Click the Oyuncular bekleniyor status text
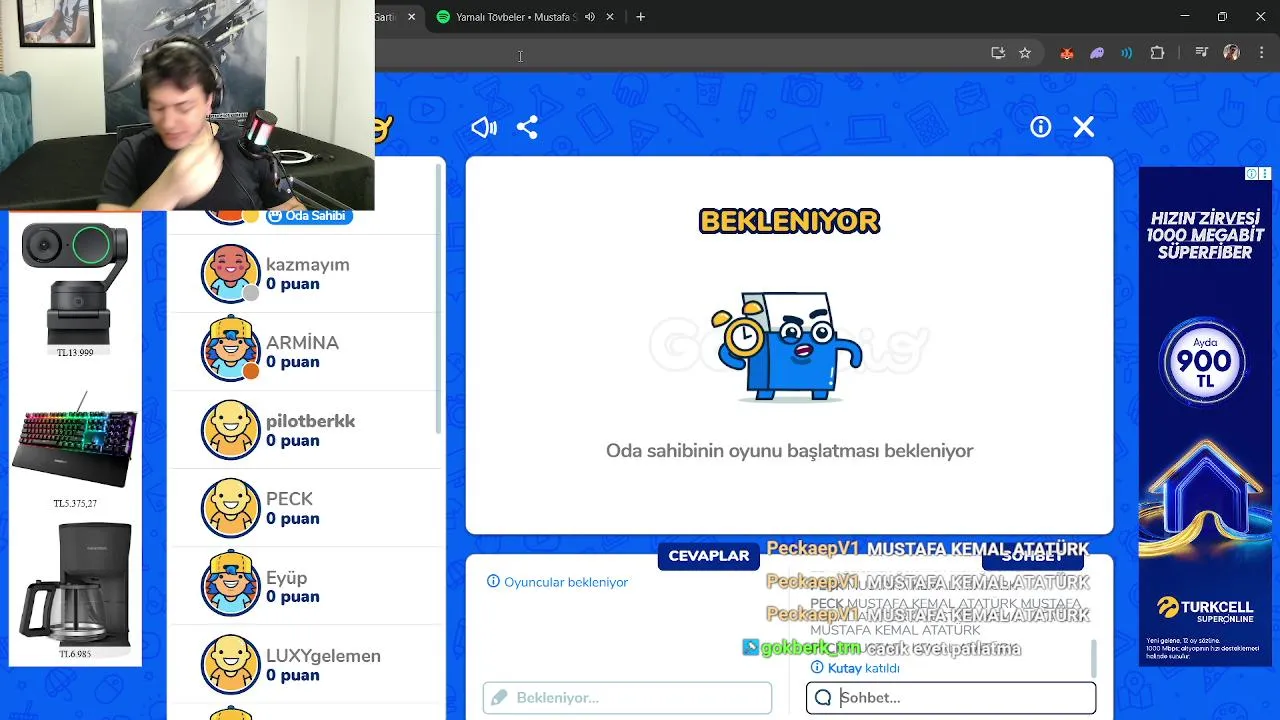 tap(566, 582)
